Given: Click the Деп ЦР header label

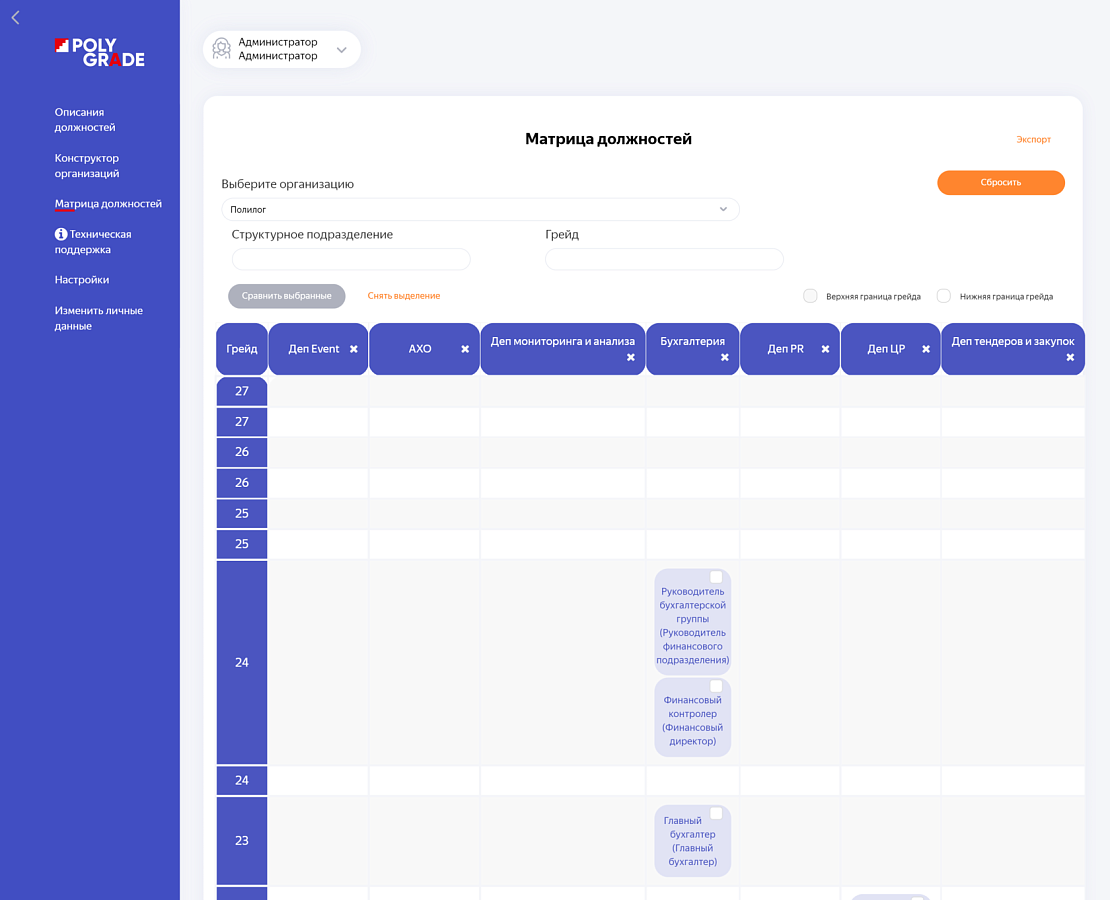Looking at the screenshot, I should [x=886, y=349].
